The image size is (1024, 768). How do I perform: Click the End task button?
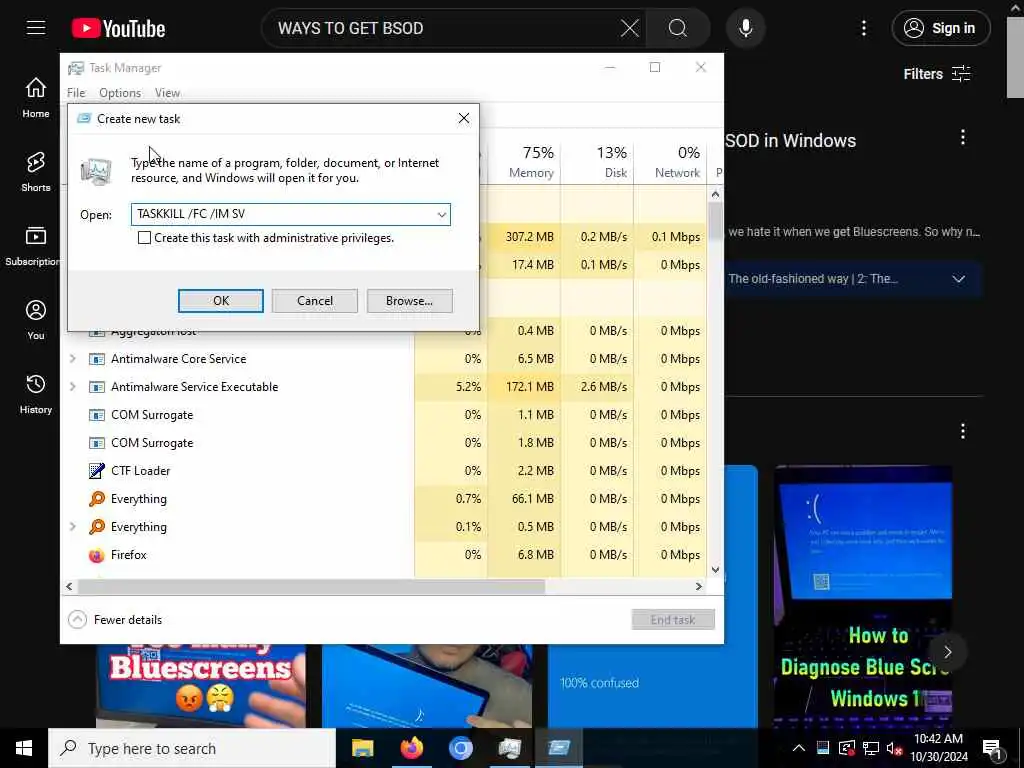click(x=673, y=619)
